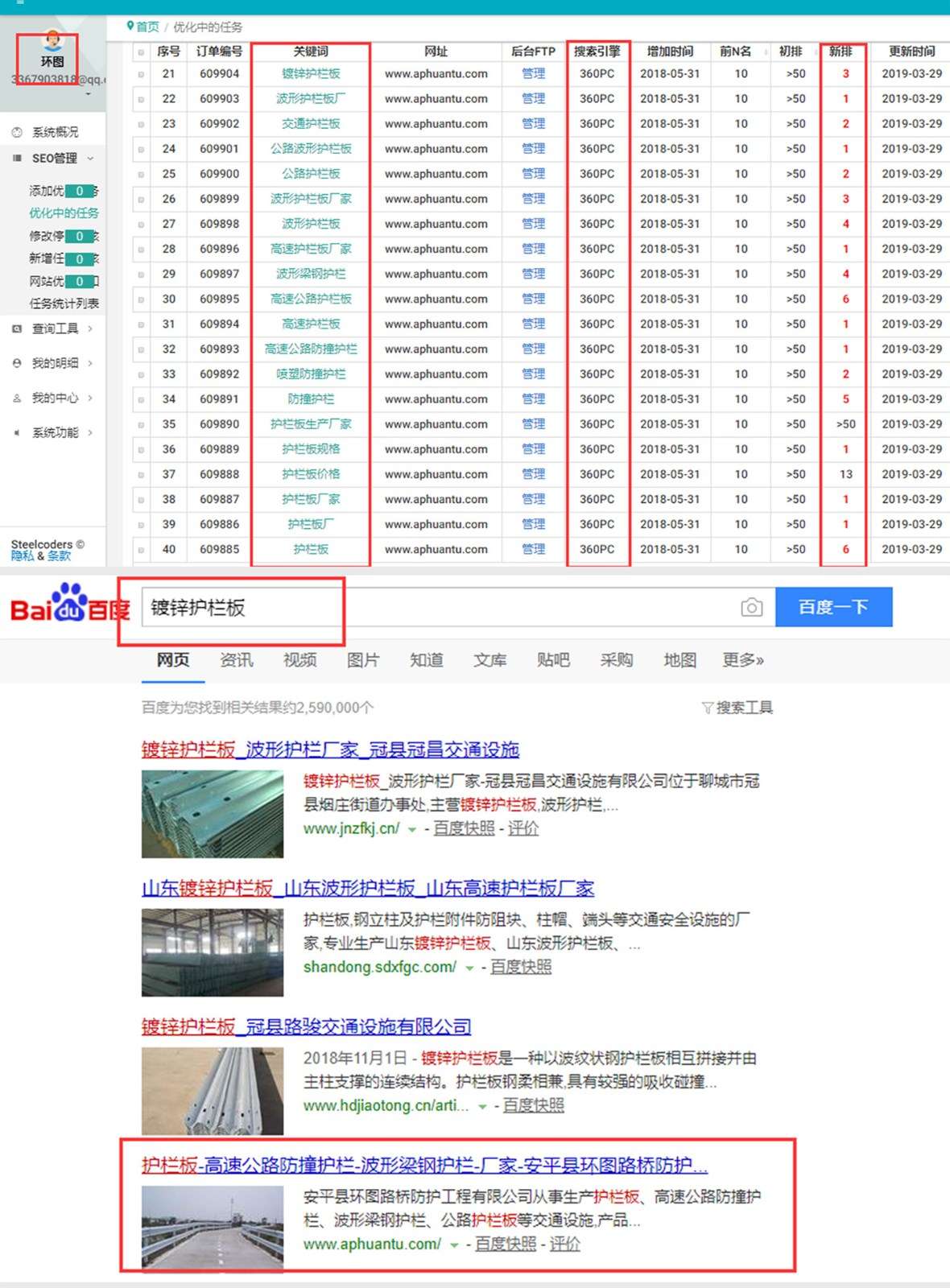This screenshot has width=950, height=1288.
Task: Expand the 系统功能 submenu arrow
Action: [90, 432]
